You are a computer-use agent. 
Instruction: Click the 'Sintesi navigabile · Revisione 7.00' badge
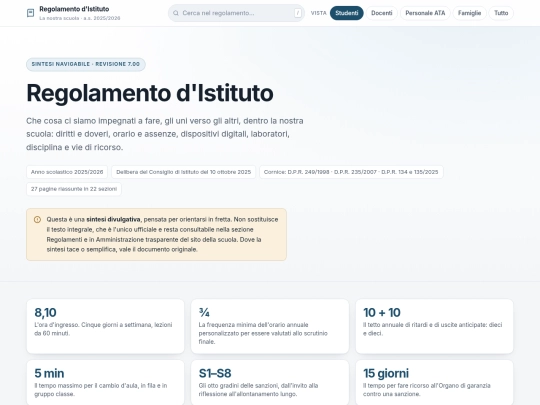tap(86, 64)
